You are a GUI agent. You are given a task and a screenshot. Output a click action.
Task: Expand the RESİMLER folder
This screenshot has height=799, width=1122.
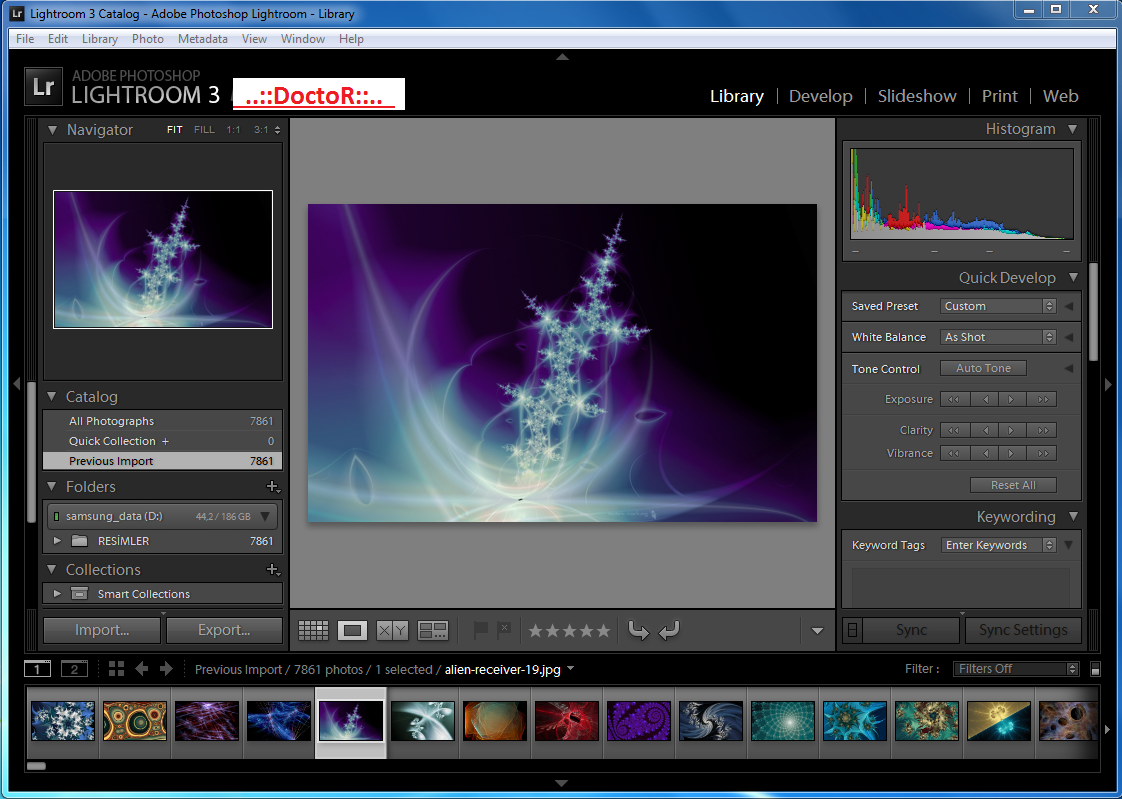[x=57, y=541]
